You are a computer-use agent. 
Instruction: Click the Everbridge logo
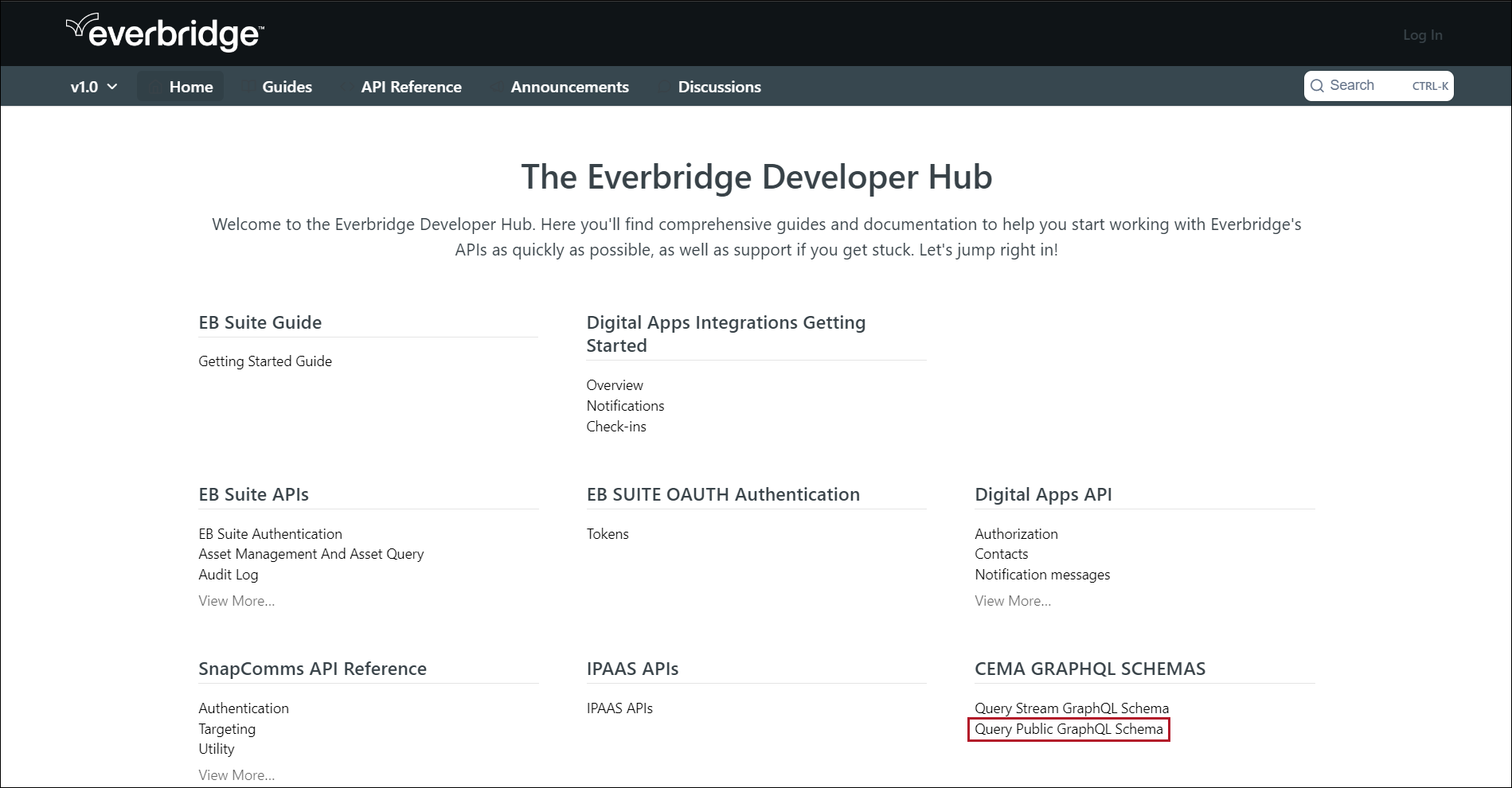[x=165, y=33]
